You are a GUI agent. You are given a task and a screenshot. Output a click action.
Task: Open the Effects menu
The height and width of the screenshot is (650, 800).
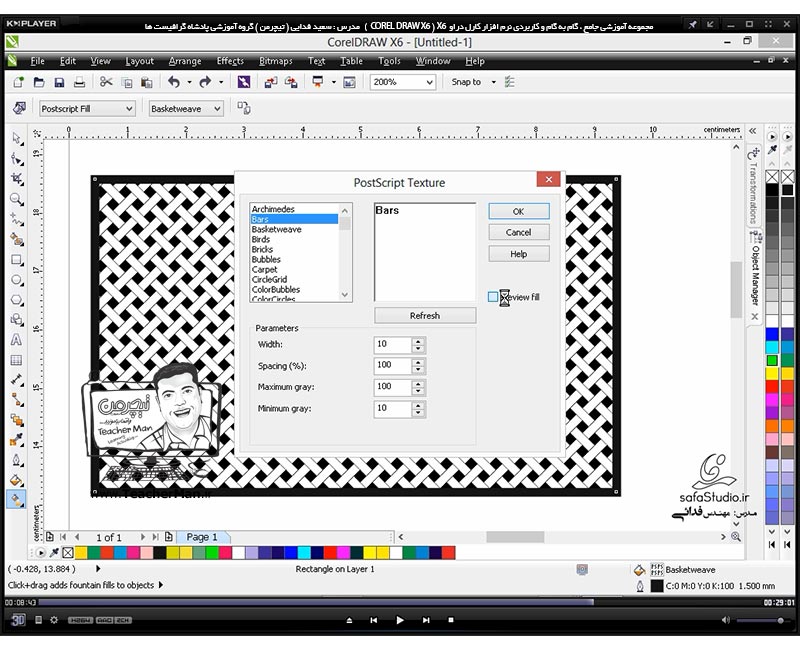click(230, 61)
